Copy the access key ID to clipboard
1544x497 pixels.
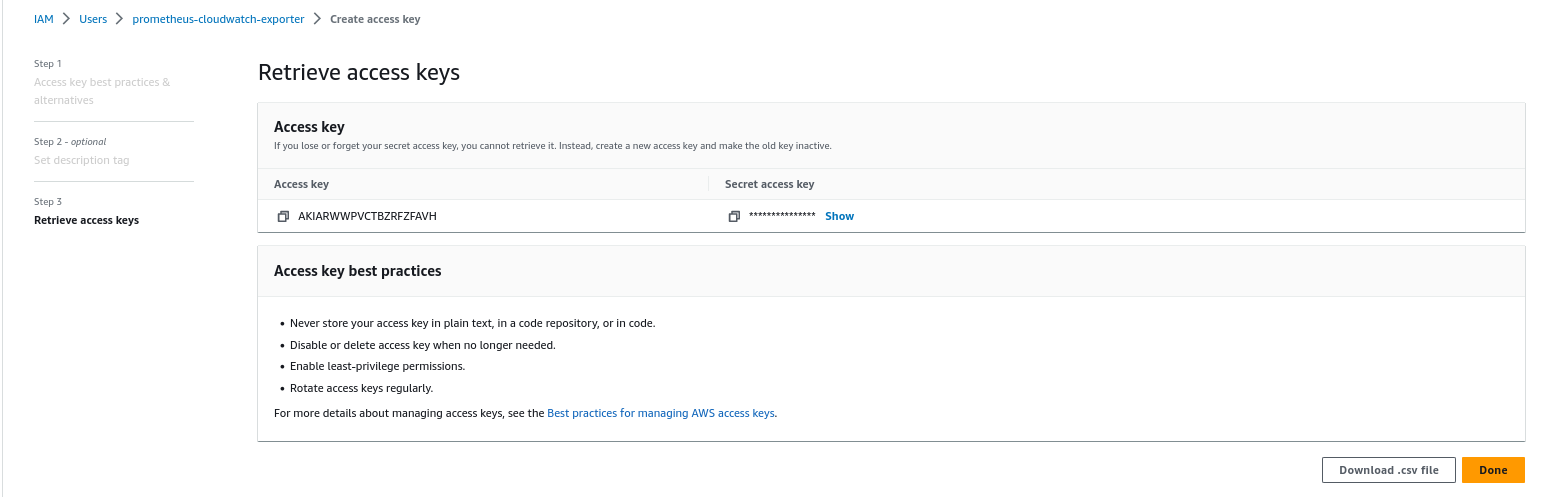click(283, 216)
